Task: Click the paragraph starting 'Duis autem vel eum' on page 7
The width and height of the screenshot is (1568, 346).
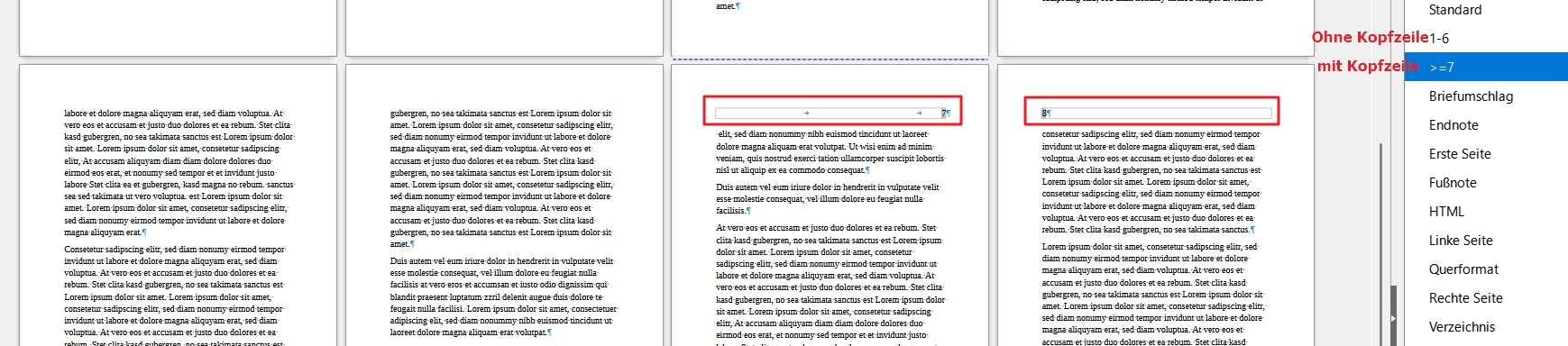Action: point(828,199)
